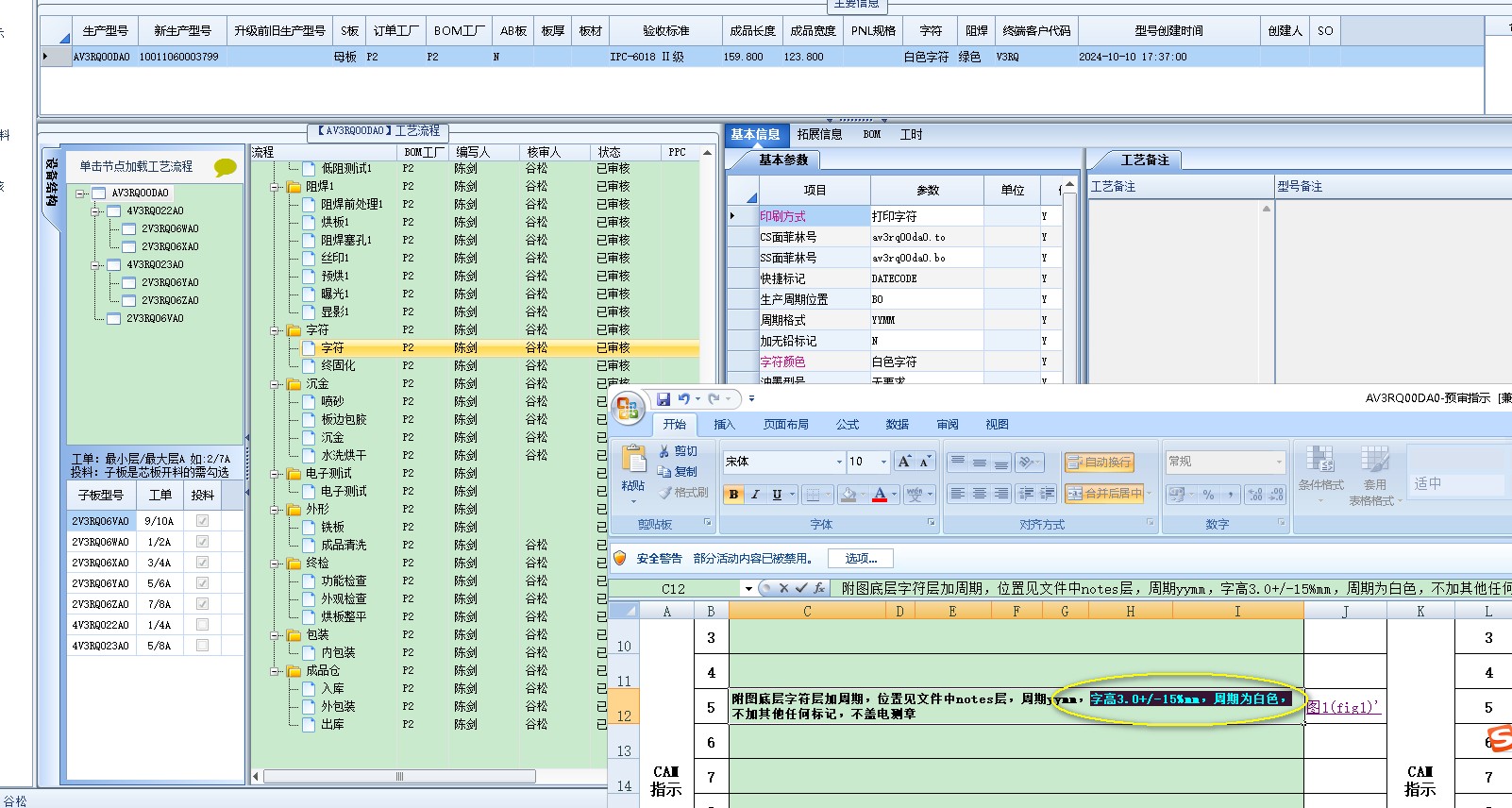Click the Align Text Left icon
1512x808 pixels.
(957, 494)
